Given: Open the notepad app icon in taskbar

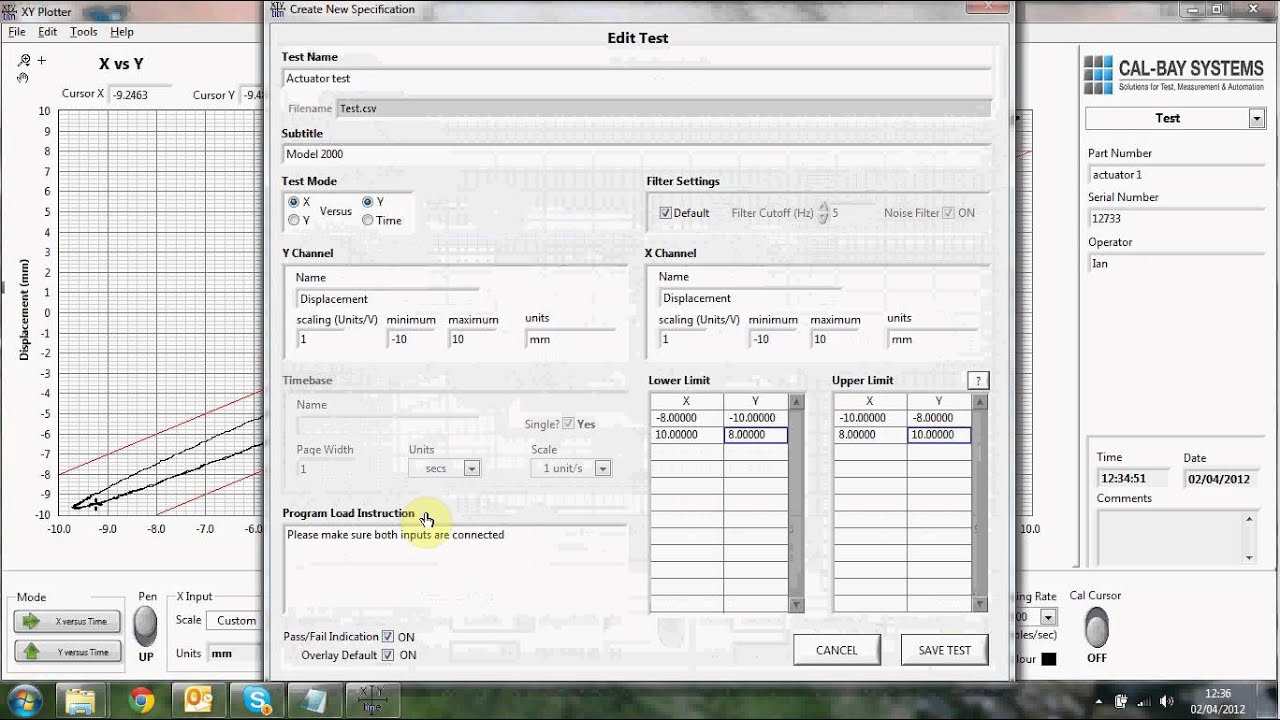Looking at the screenshot, I should click(313, 699).
